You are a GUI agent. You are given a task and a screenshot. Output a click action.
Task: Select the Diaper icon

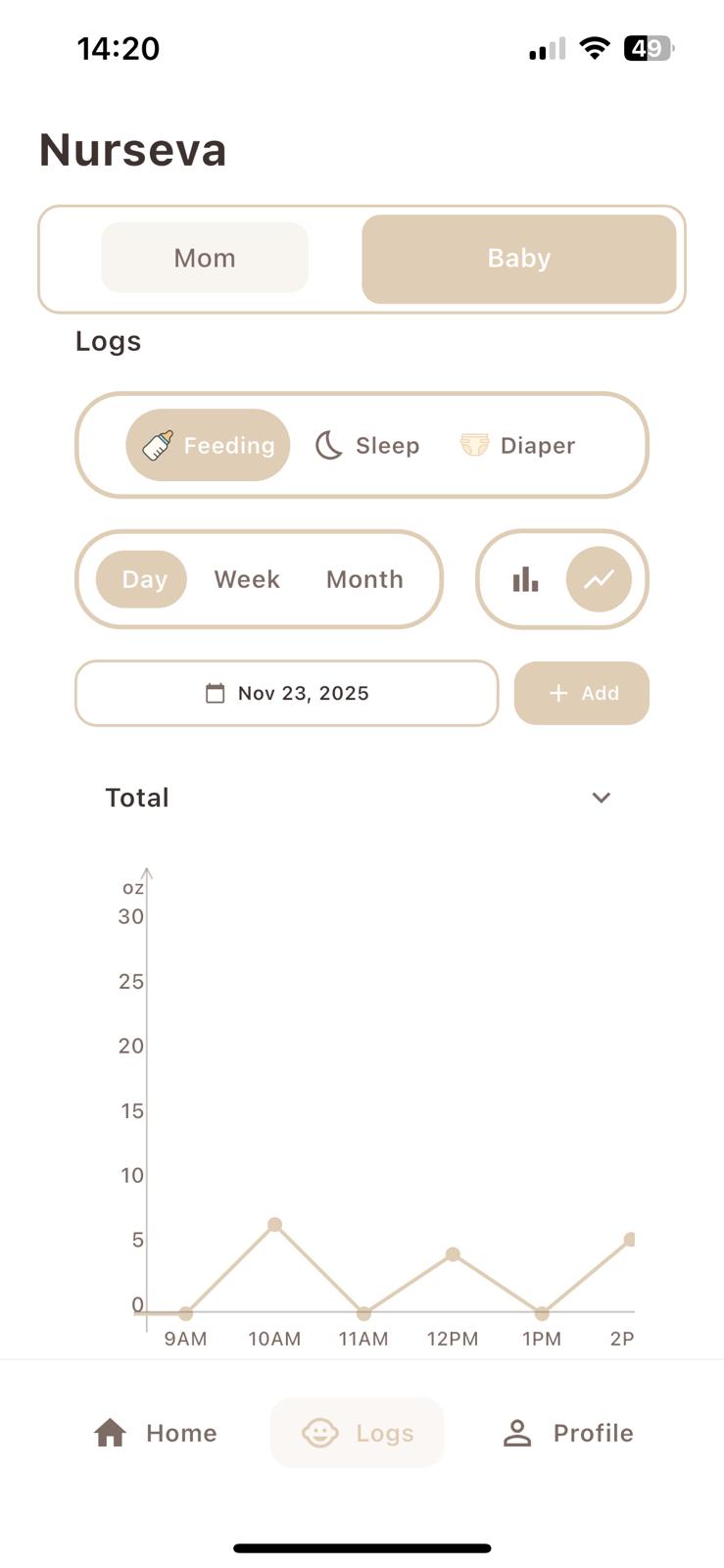[x=474, y=446]
